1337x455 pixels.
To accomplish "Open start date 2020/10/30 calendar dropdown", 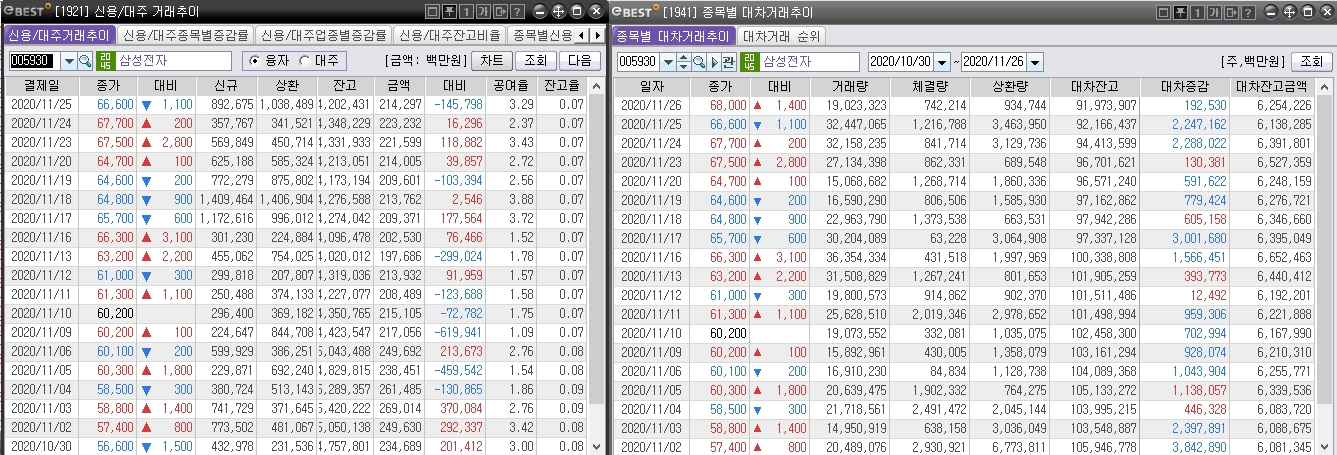I will pos(943,62).
